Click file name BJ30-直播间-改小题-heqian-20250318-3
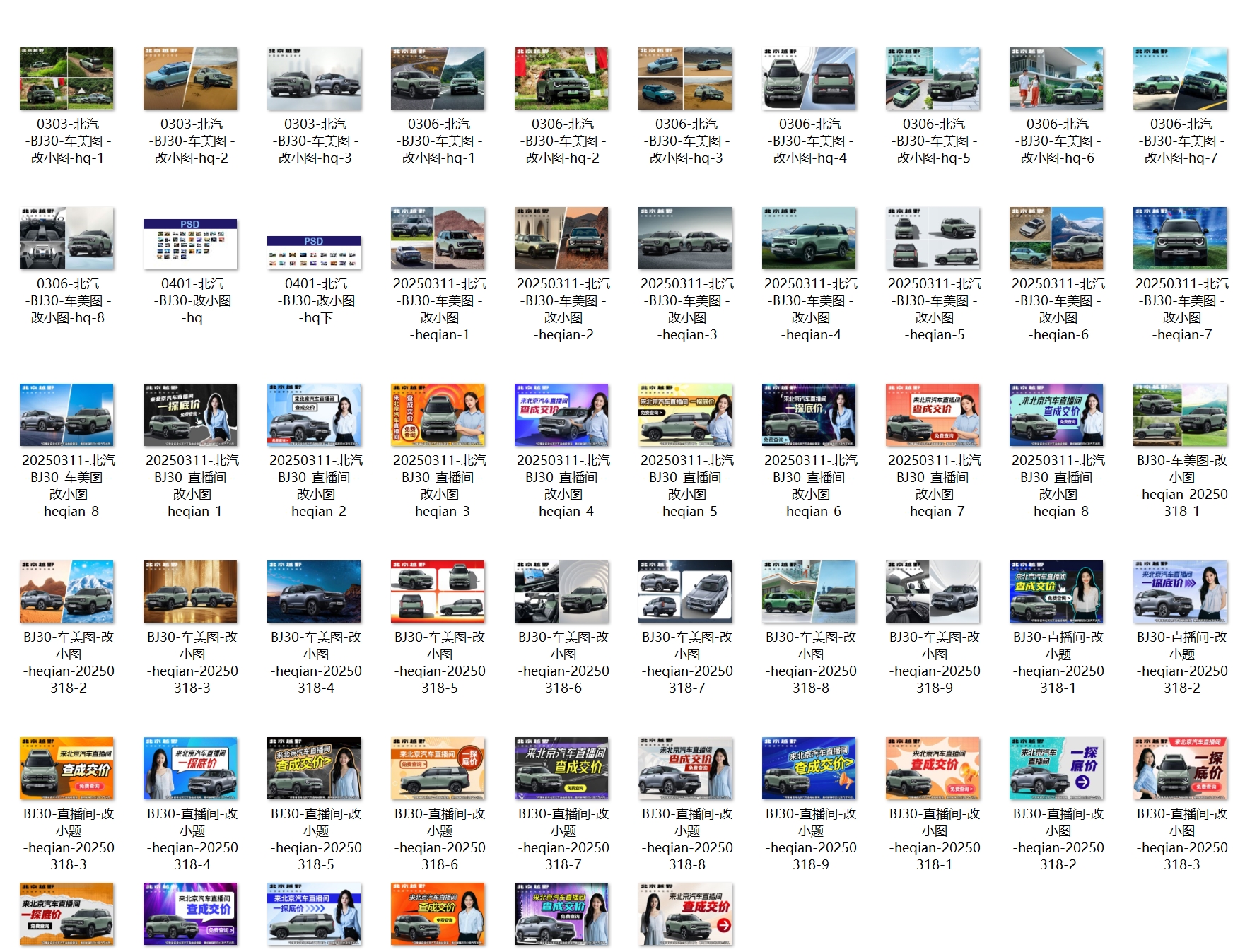 point(69,839)
